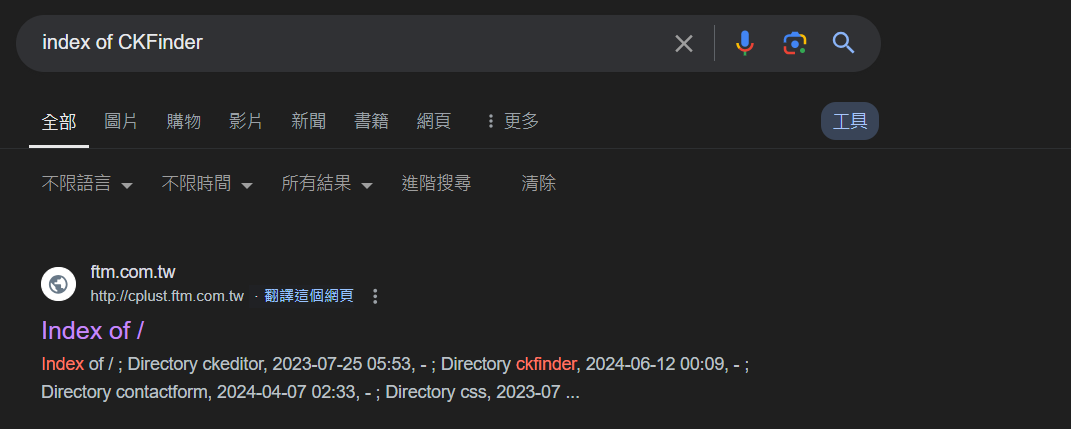
Task: Clear the search box with the X icon
Action: [684, 44]
